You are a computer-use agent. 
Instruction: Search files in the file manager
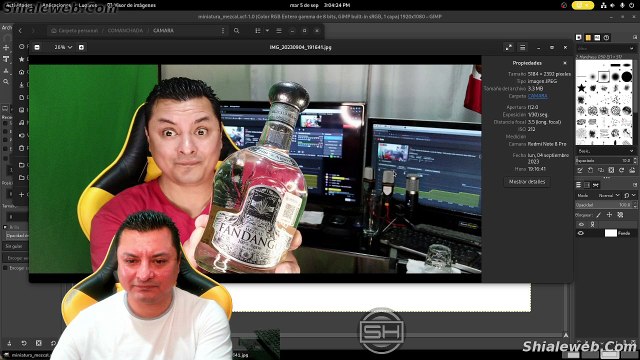point(236,31)
